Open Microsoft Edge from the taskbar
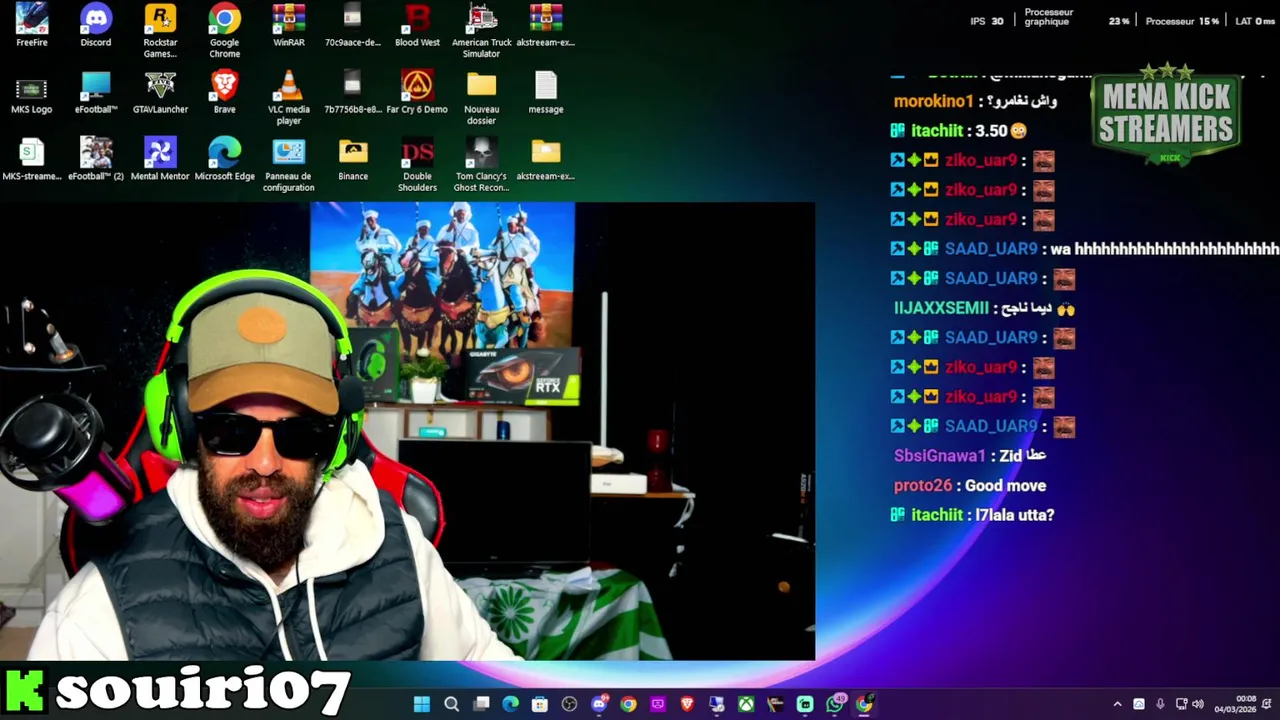The height and width of the screenshot is (720, 1280). point(510,704)
